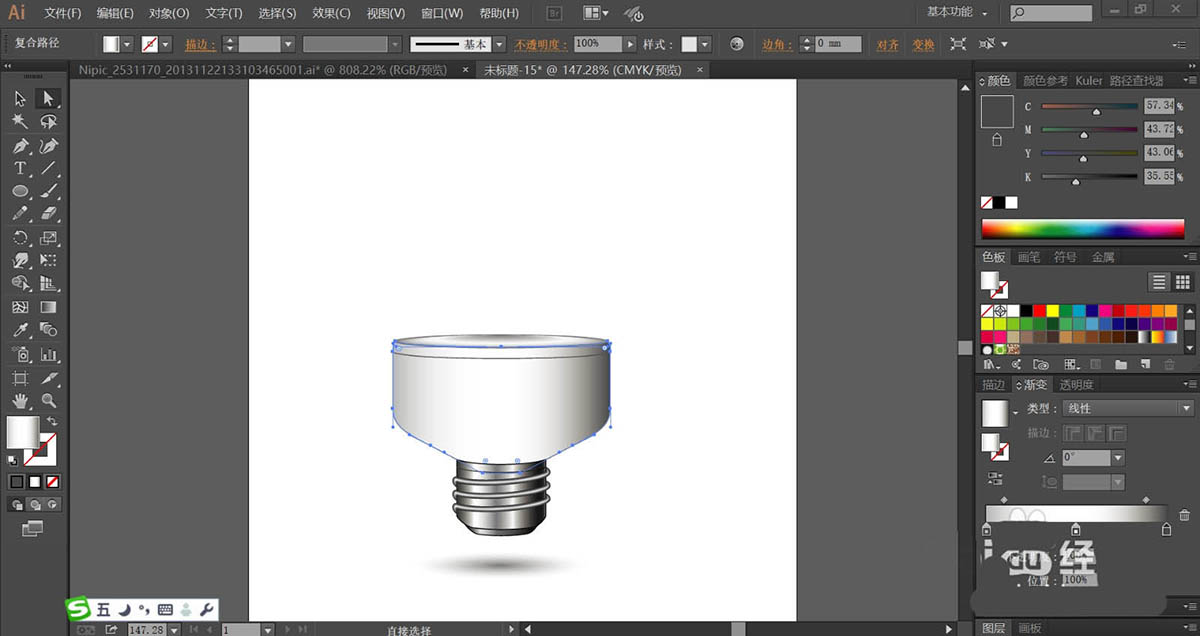Select the Eraser tool
Image resolution: width=1200 pixels, height=636 pixels.
[x=48, y=214]
